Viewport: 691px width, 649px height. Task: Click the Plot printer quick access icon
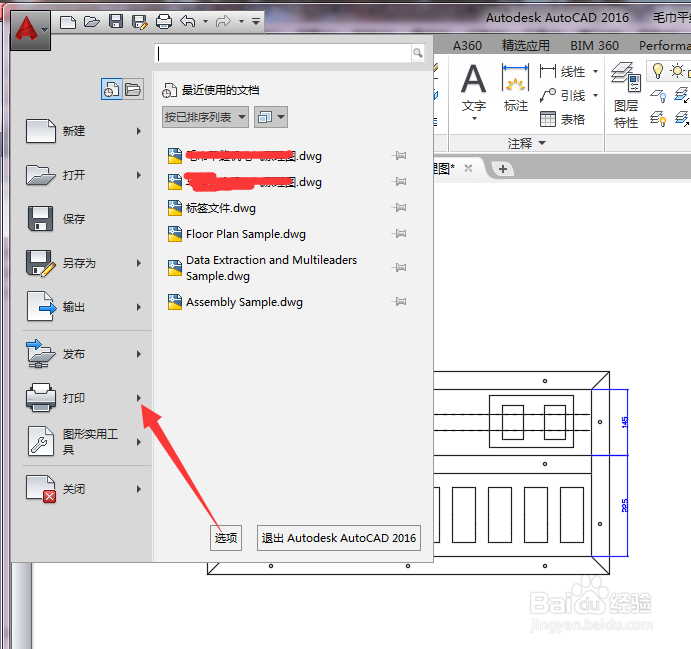pyautogui.click(x=164, y=21)
